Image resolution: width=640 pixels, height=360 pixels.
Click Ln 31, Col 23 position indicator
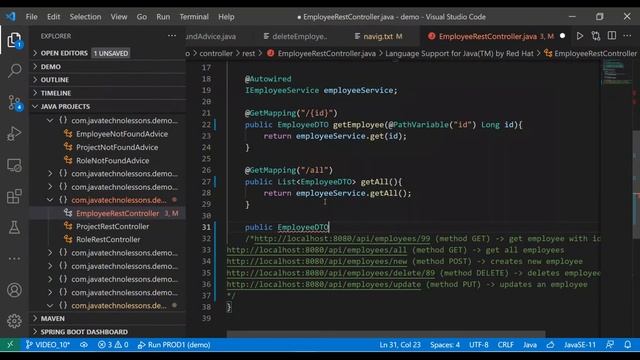[x=400, y=345]
